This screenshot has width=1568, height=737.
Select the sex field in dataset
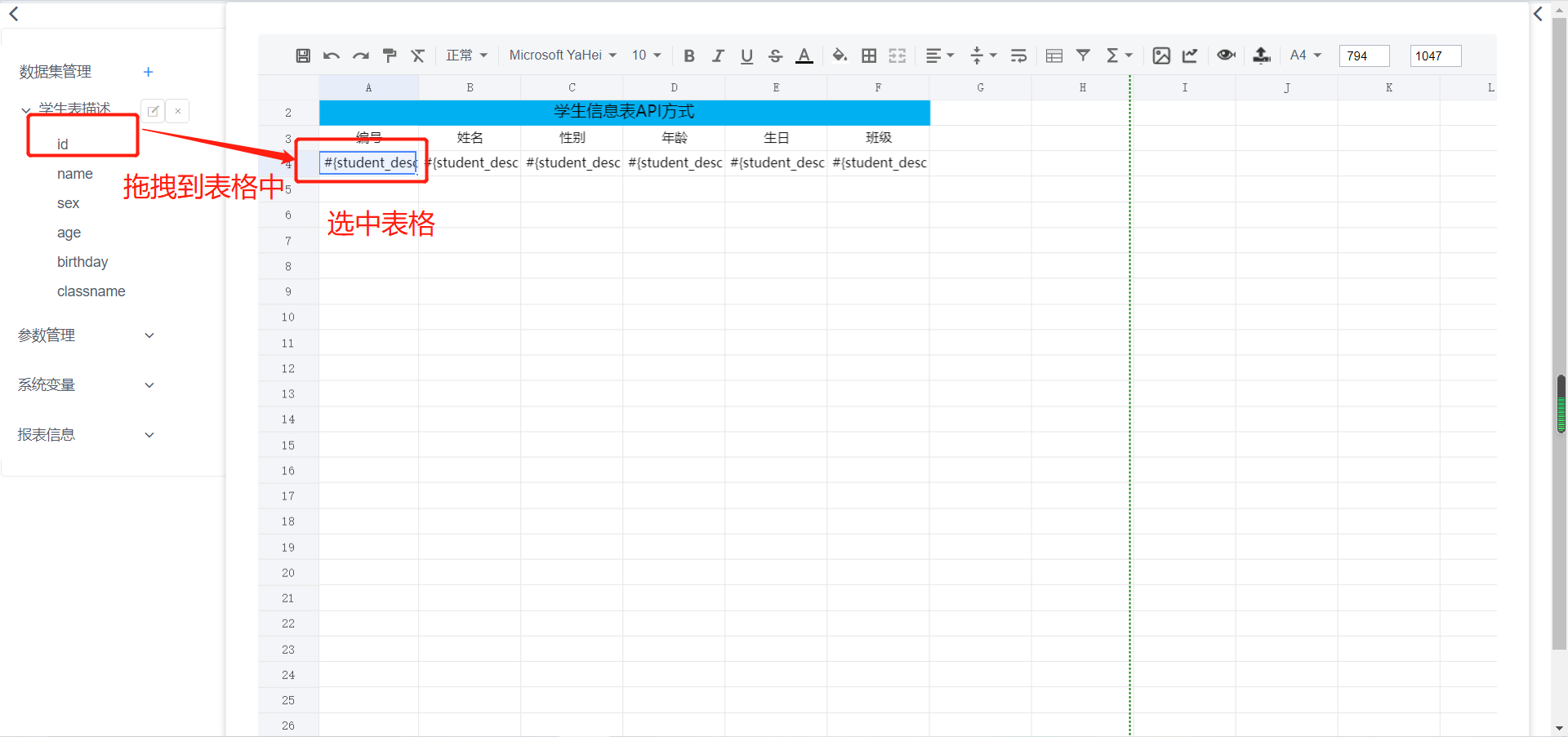tap(69, 203)
